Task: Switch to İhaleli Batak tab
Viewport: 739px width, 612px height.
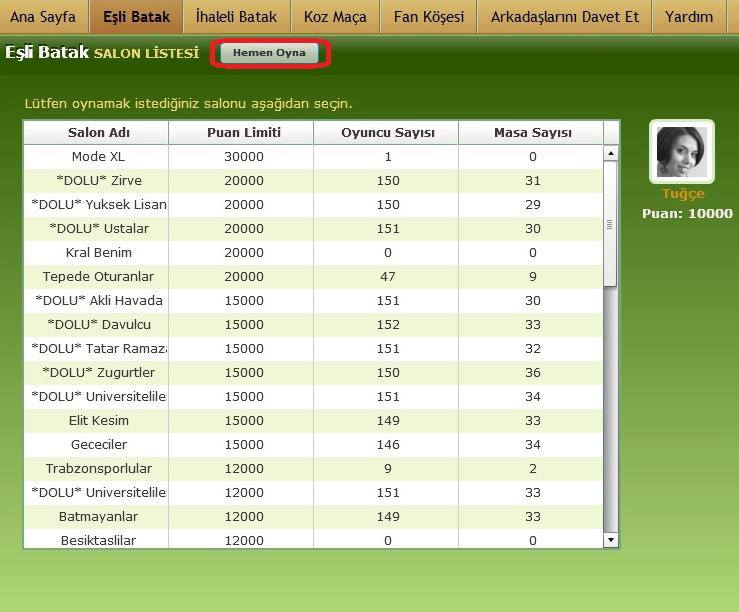Action: tap(236, 17)
